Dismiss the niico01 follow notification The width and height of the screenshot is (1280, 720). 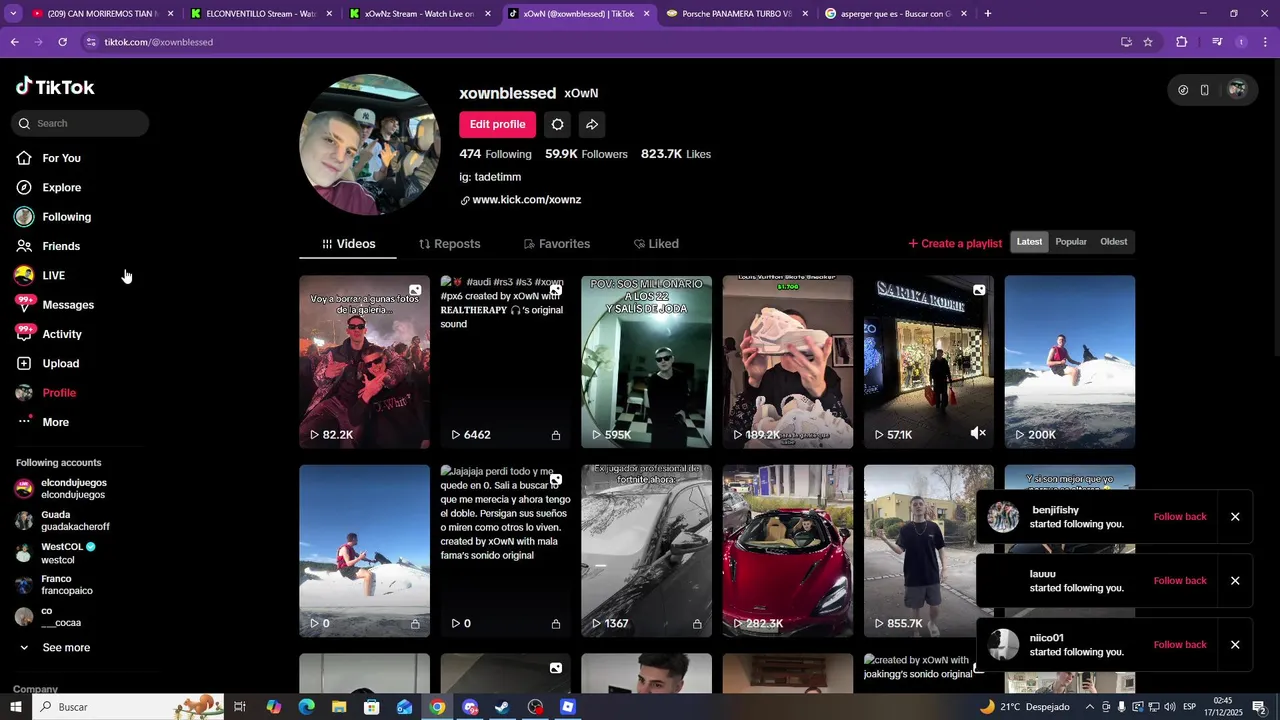pos(1235,645)
